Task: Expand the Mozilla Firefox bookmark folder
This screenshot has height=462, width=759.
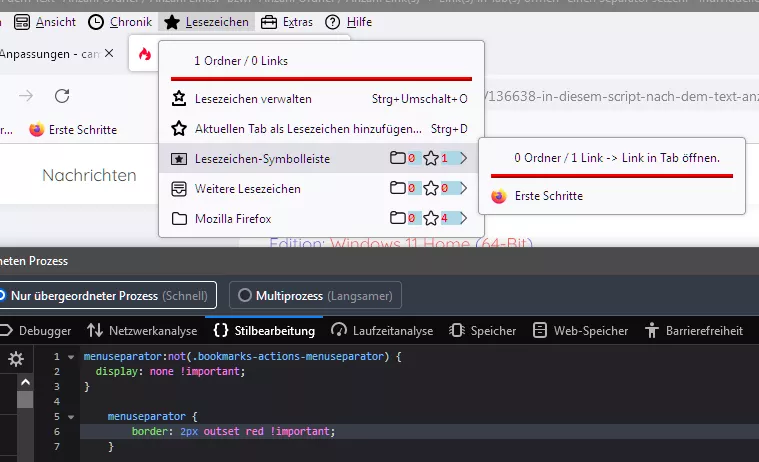Action: pos(463,218)
